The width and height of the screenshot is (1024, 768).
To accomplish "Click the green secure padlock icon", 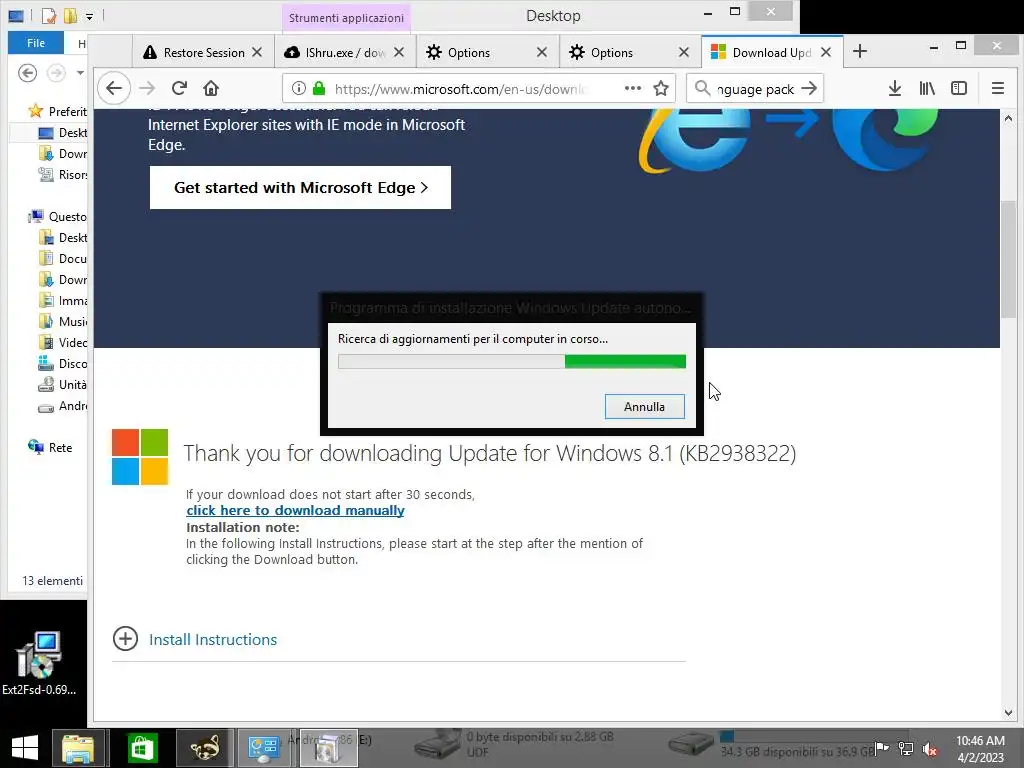I will (x=319, y=88).
